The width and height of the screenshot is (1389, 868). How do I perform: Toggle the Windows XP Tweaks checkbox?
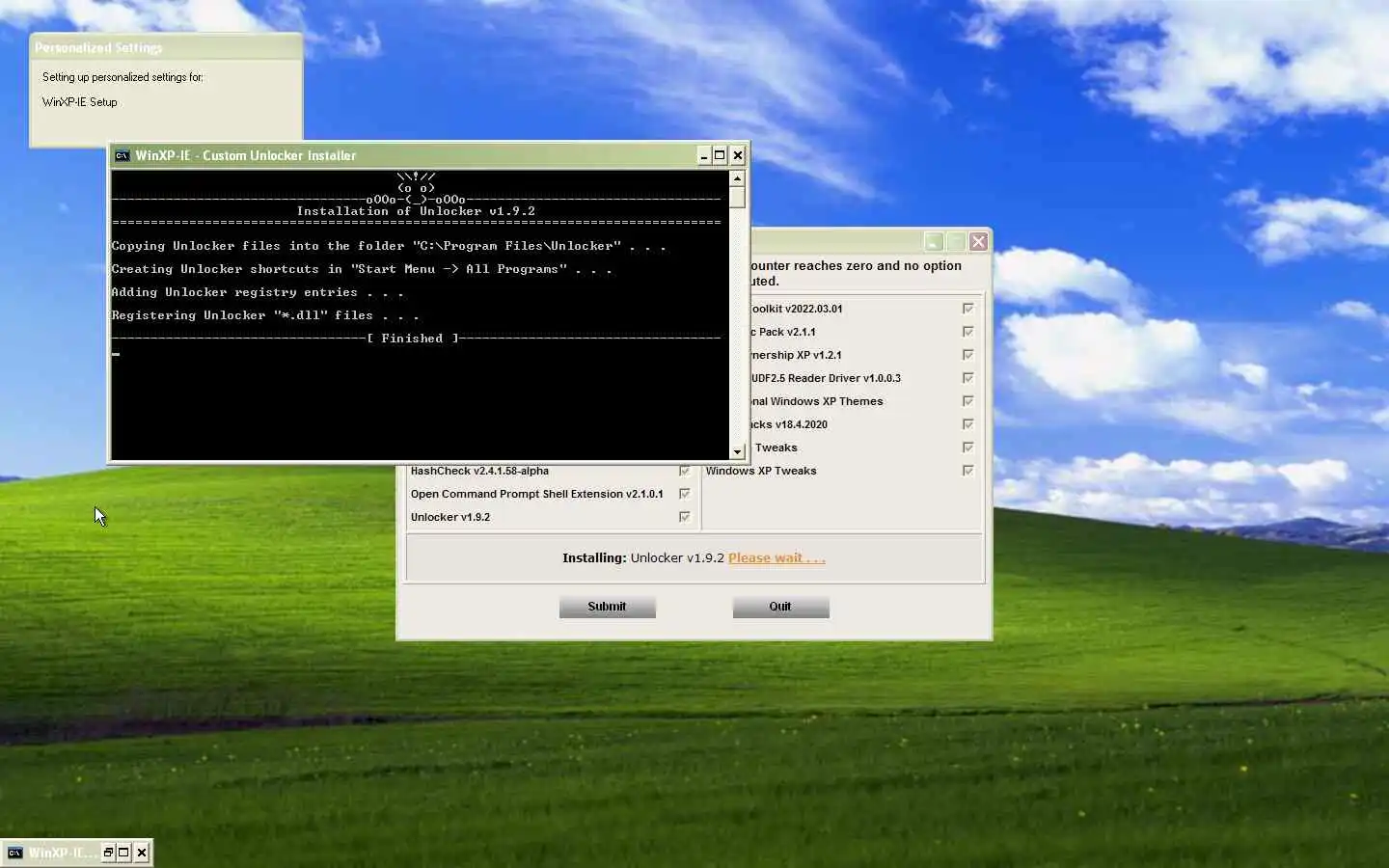[x=968, y=471]
